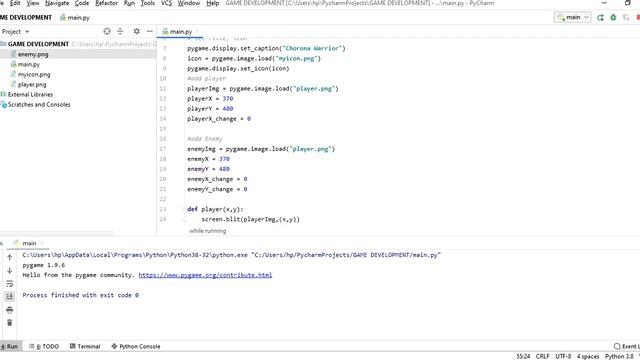
Task: Hide the Project tool window
Action: coord(150,31)
